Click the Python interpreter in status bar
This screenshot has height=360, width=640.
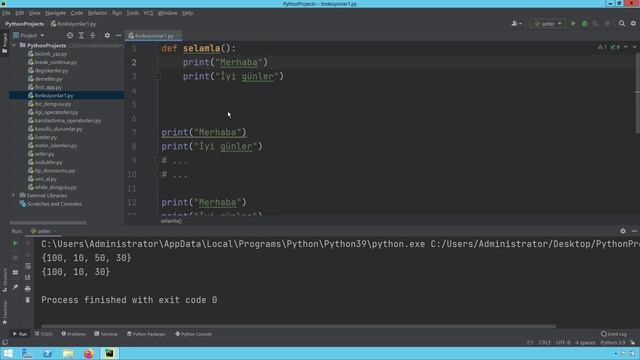point(612,342)
